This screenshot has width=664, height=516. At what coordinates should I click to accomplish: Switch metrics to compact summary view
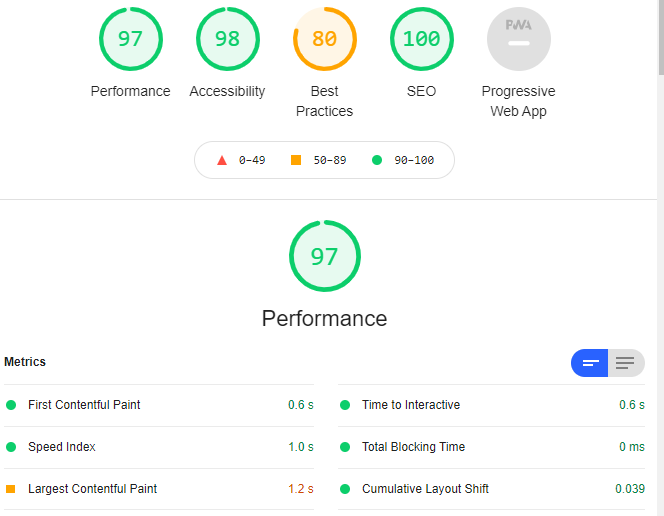tap(589, 363)
